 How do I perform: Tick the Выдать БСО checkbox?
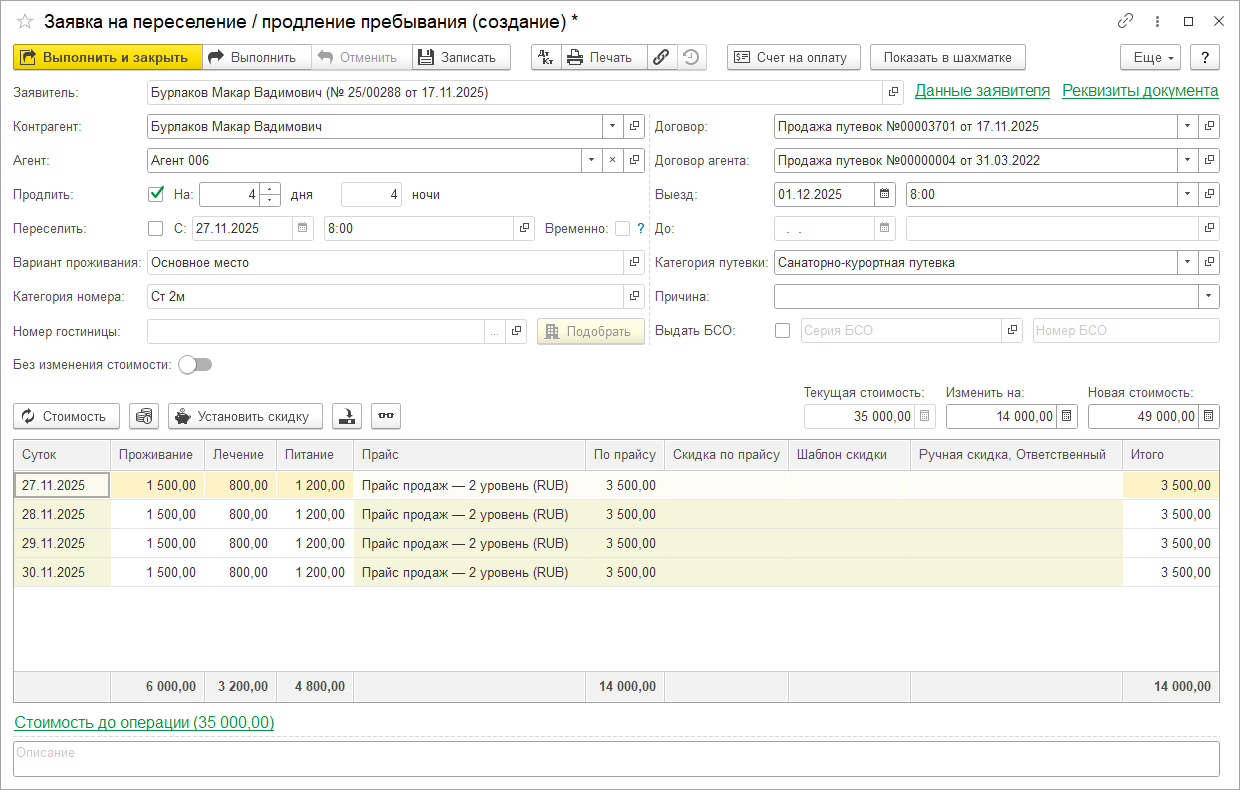(x=782, y=331)
